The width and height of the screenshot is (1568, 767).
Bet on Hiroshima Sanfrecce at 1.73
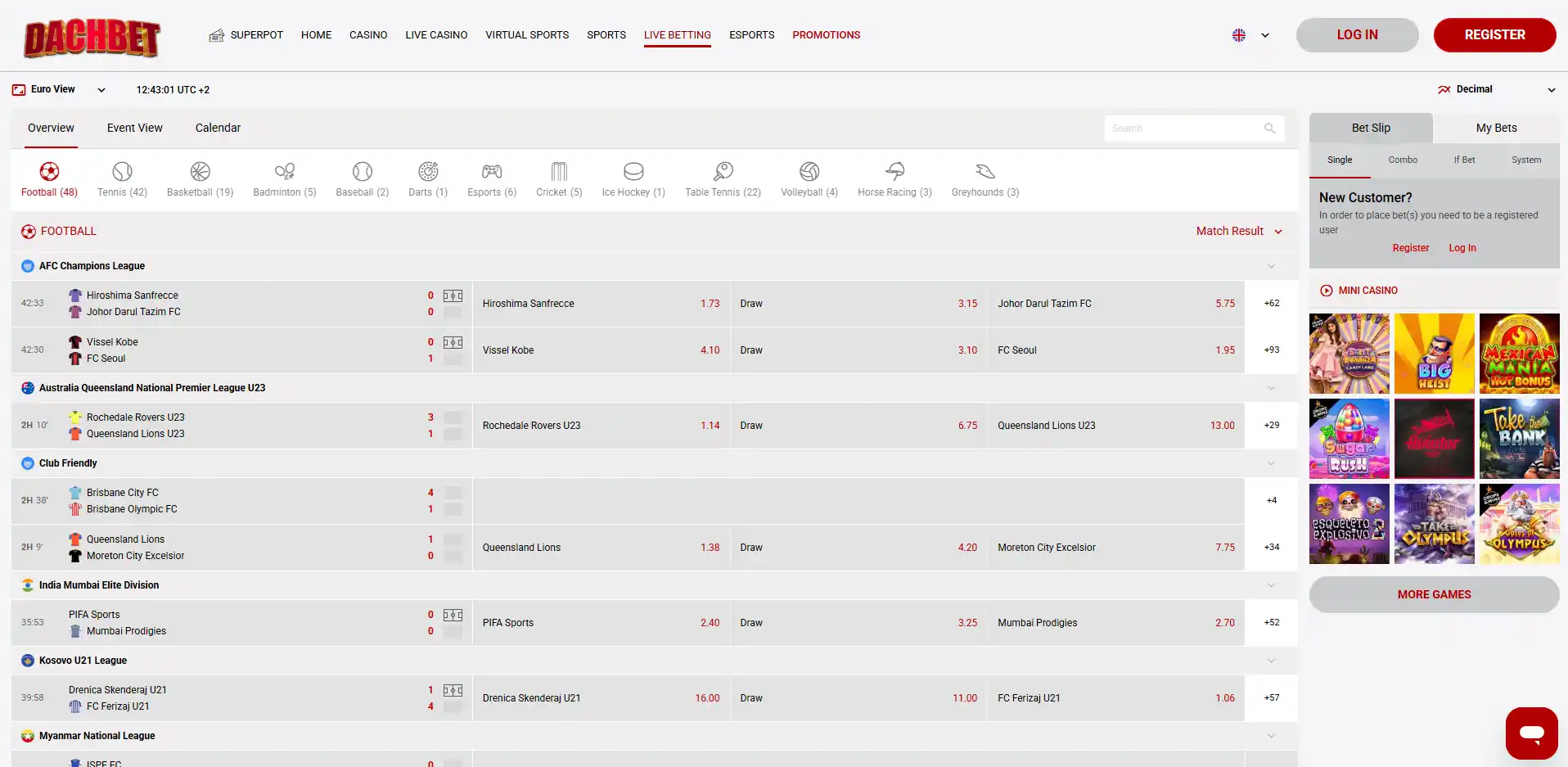[601, 304]
